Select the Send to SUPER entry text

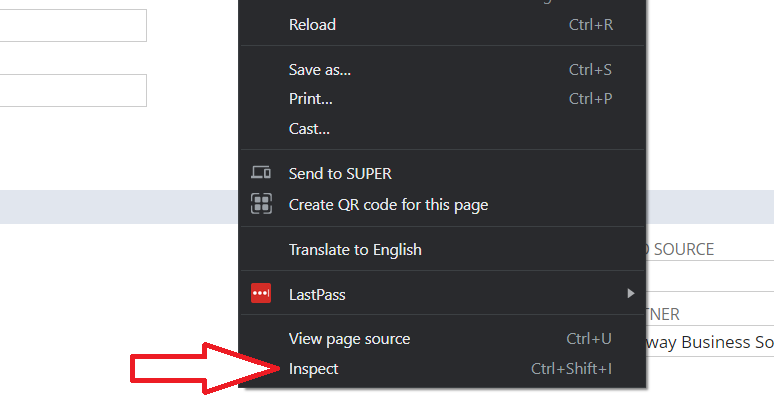[x=340, y=173]
